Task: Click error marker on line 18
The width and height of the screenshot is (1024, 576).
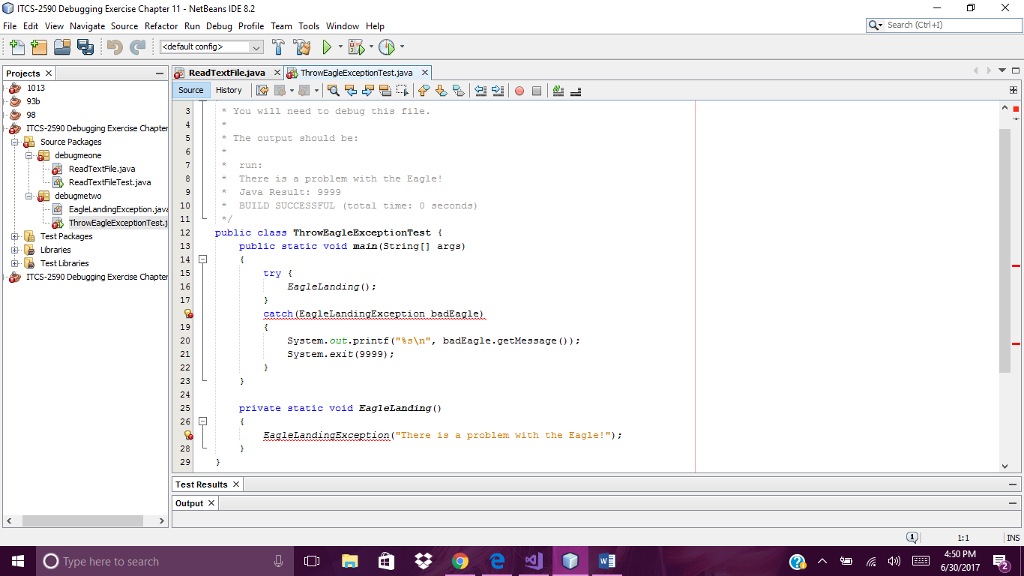Action: pyautogui.click(x=187, y=314)
